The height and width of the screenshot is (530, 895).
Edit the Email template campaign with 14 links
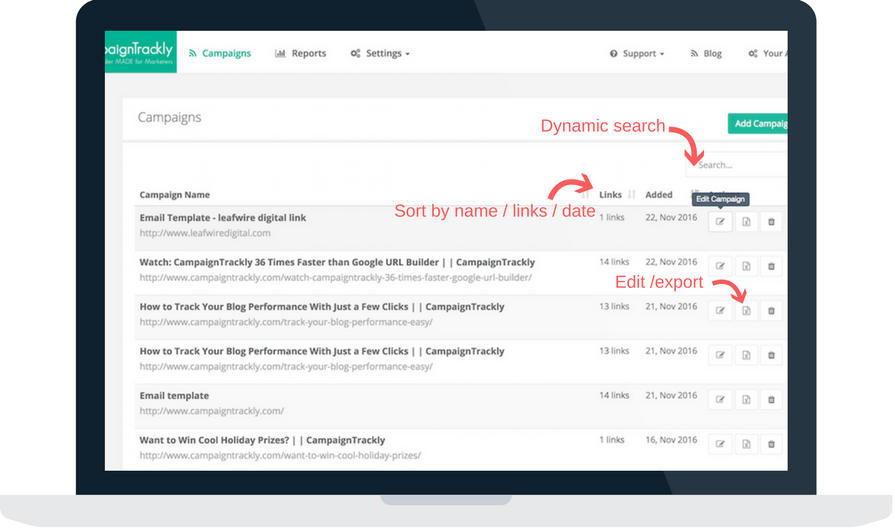tap(720, 399)
